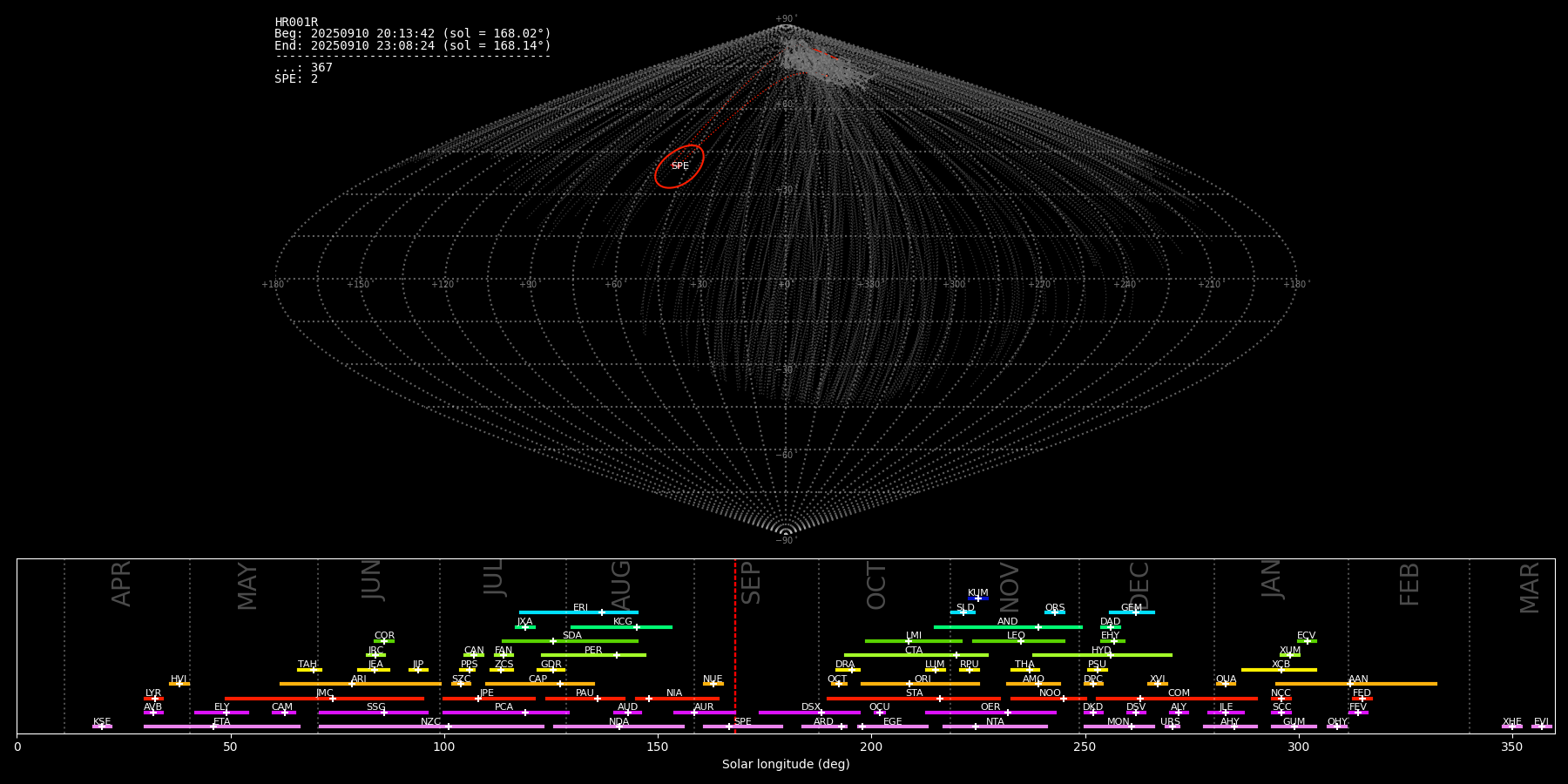This screenshot has height=784, width=1568.
Task: Click the HR001R header text
Action: click(296, 22)
